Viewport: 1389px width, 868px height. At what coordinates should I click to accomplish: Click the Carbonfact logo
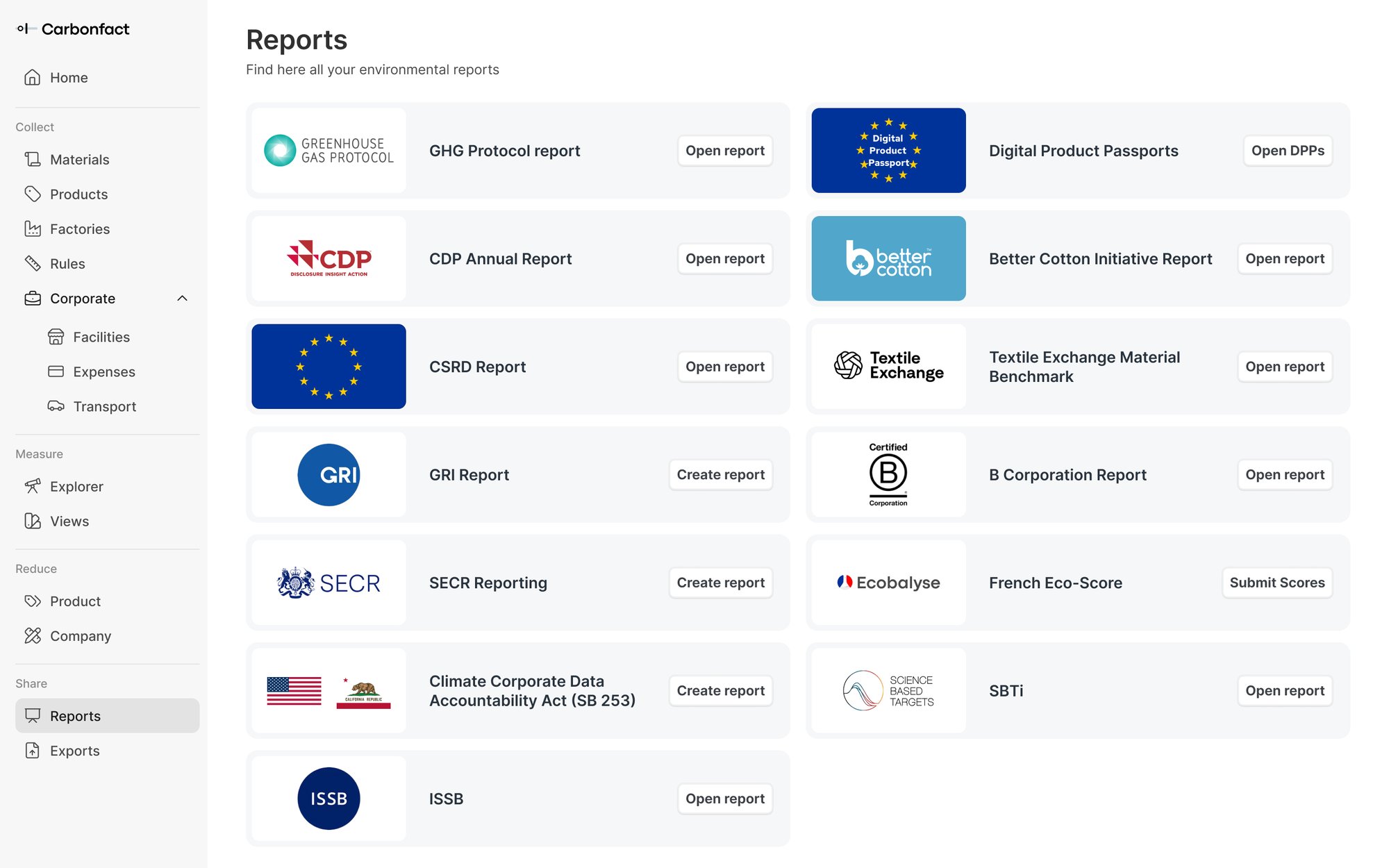[72, 29]
